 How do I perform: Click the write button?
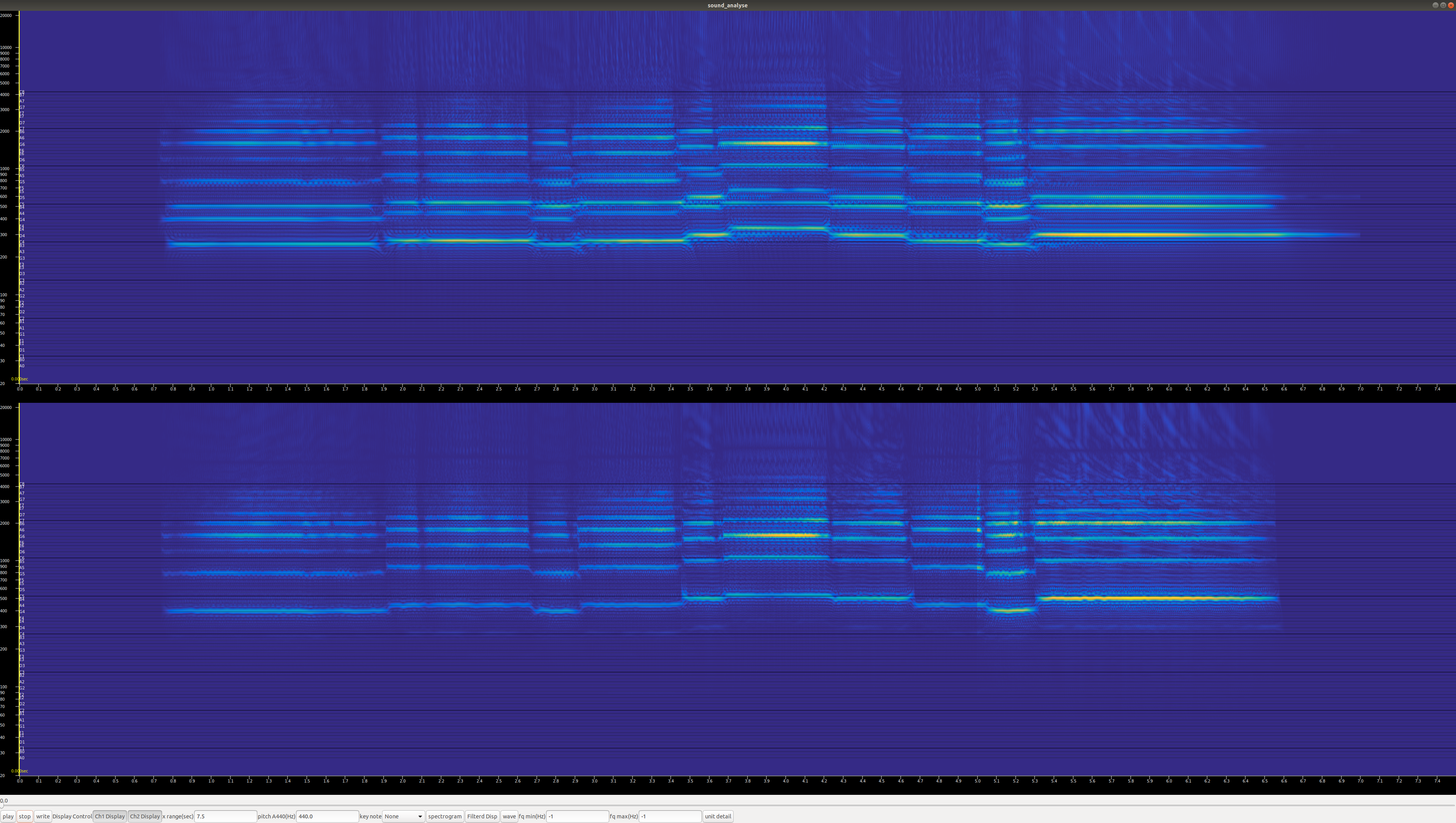tap(42, 816)
